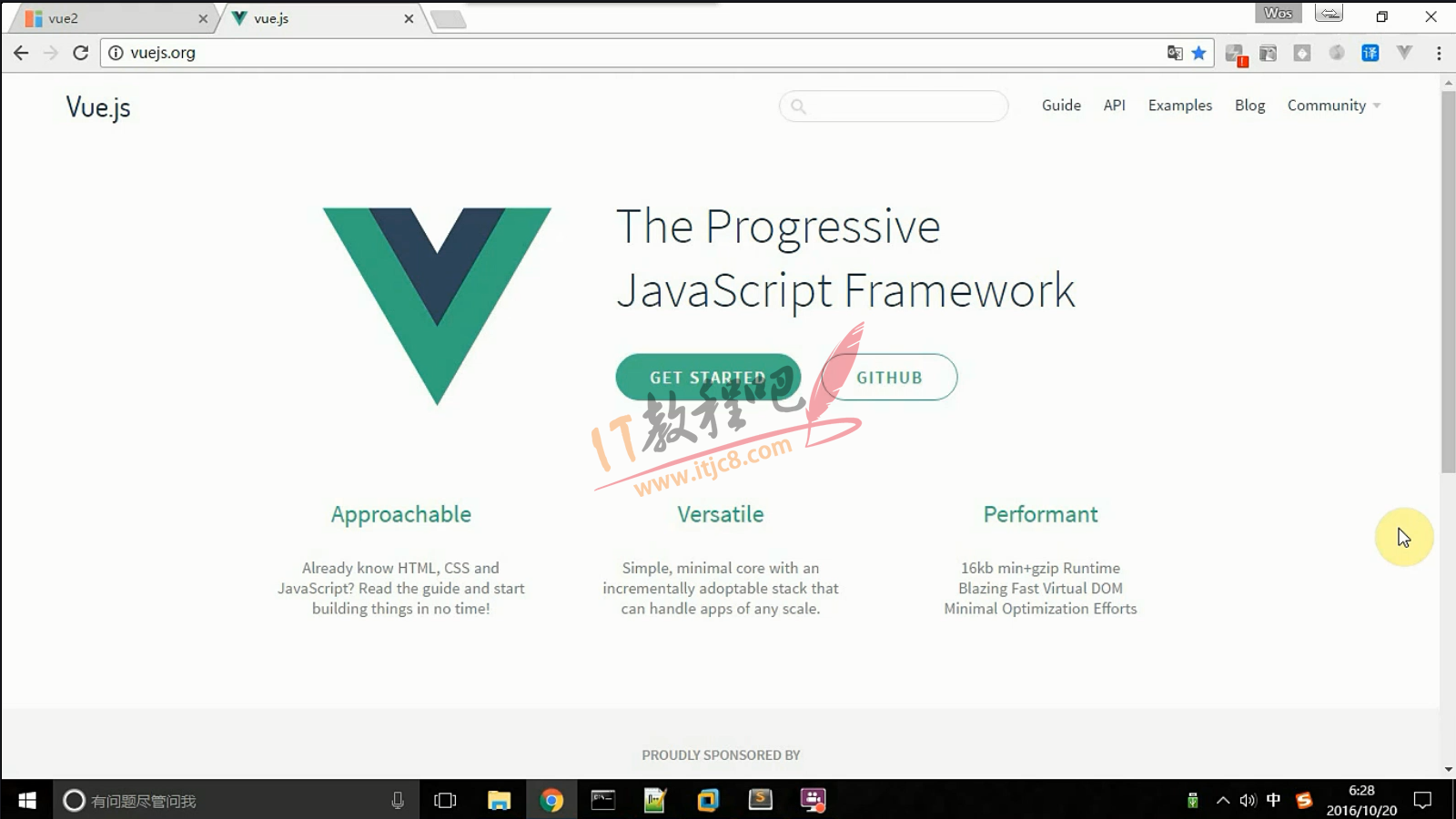Click the volume speaker tray icon
The width and height of the screenshot is (1456, 819).
pos(1248,800)
